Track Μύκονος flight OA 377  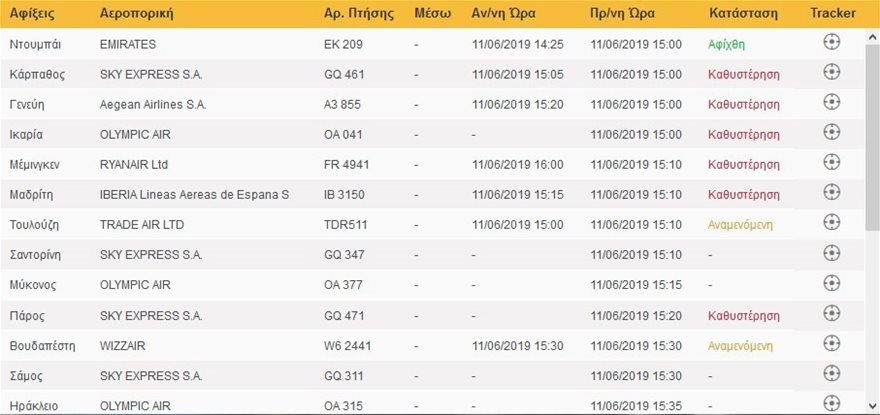pos(832,282)
